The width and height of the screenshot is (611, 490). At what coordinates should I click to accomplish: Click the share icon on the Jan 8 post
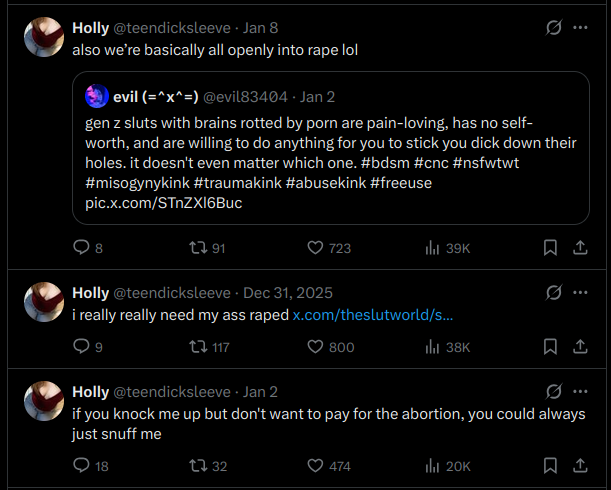[580, 248]
